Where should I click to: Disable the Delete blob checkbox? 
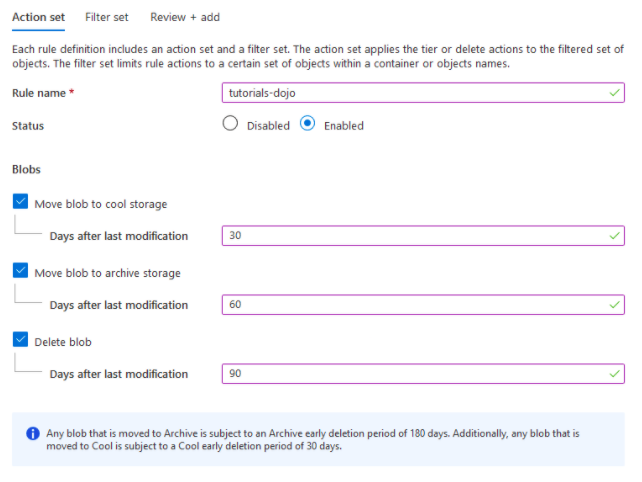tap(21, 340)
